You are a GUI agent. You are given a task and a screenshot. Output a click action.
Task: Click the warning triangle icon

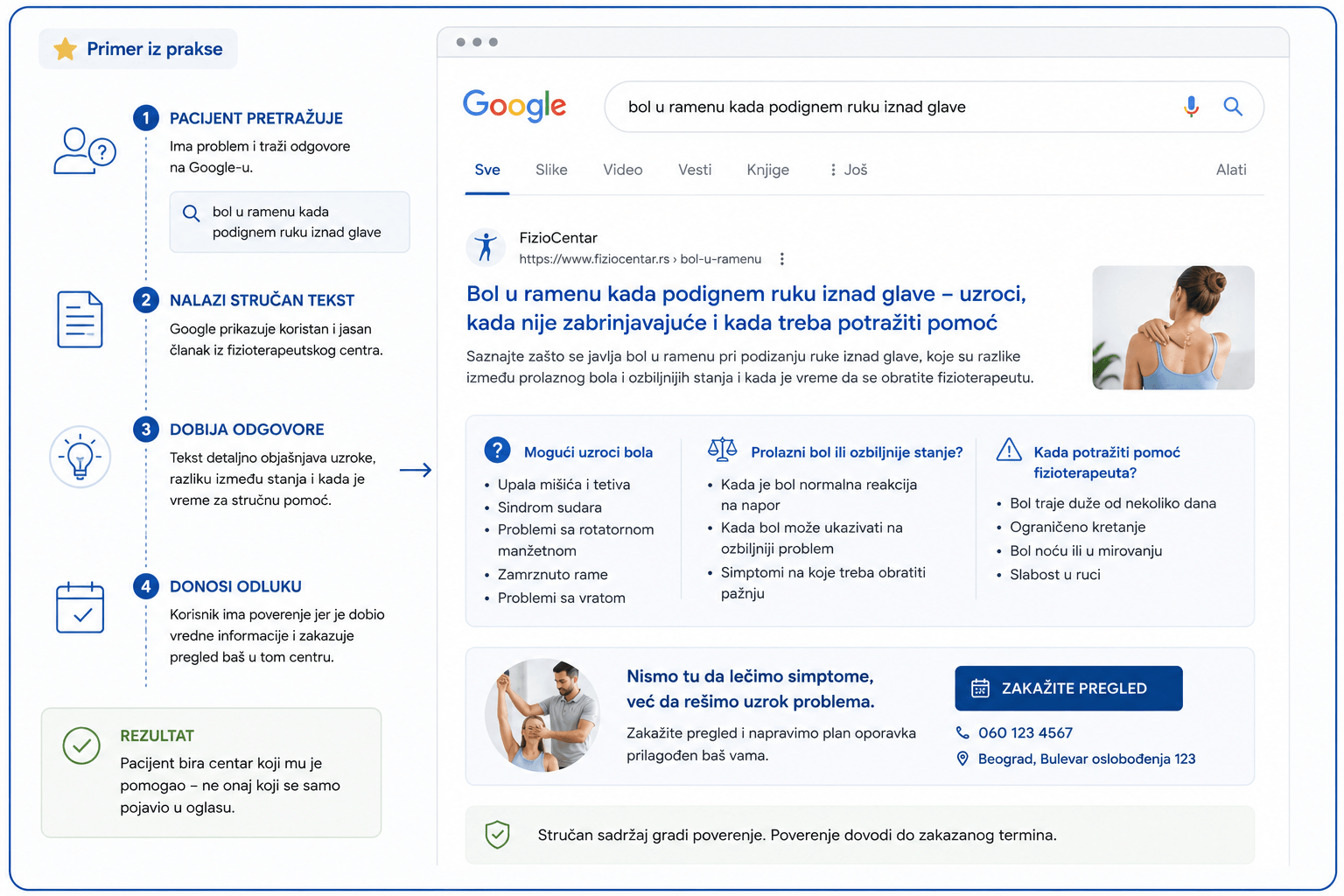(1009, 450)
